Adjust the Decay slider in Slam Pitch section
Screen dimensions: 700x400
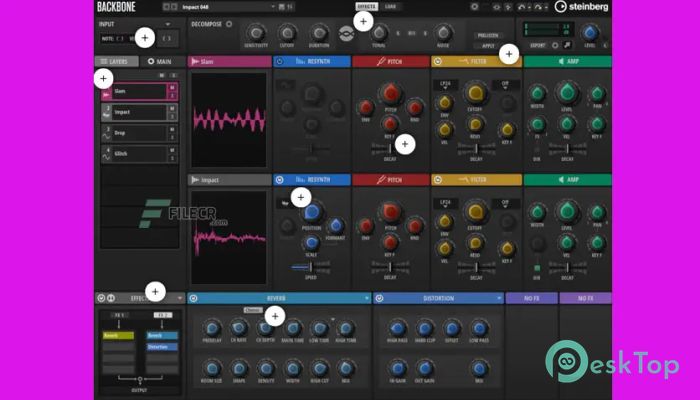pos(389,149)
